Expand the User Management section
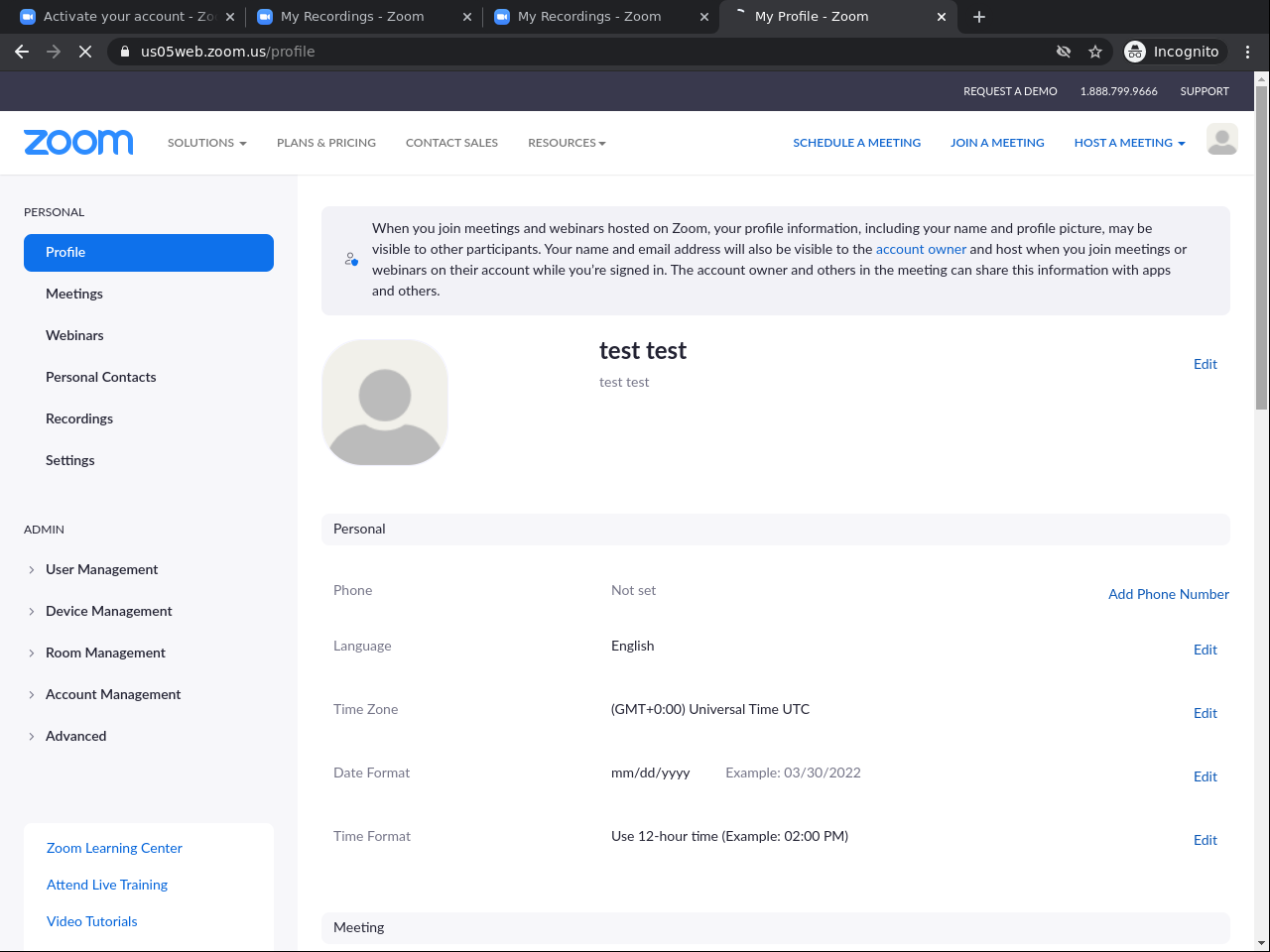 pos(101,569)
